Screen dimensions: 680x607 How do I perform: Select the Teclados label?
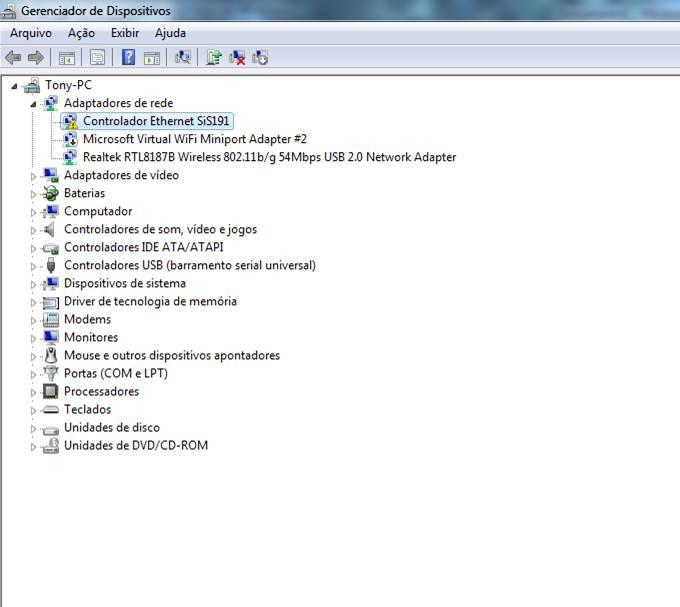88,409
